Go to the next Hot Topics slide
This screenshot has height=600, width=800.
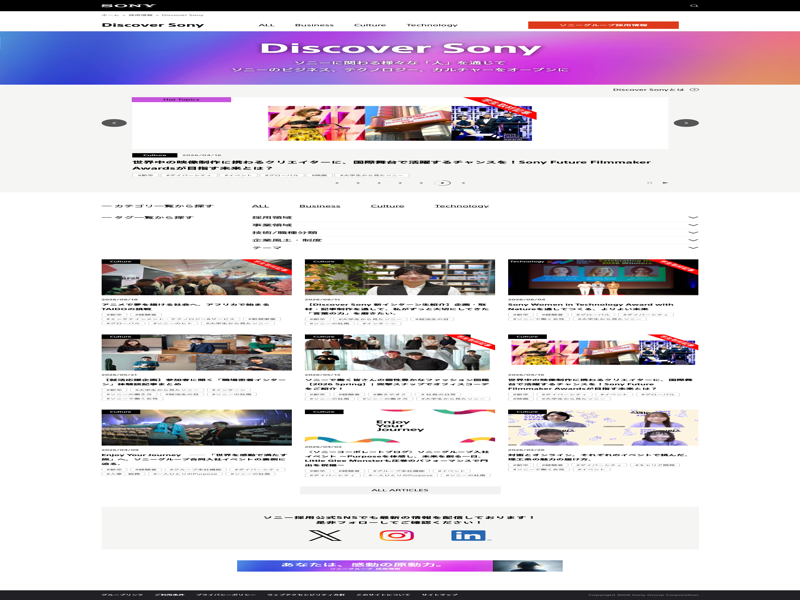[x=686, y=123]
